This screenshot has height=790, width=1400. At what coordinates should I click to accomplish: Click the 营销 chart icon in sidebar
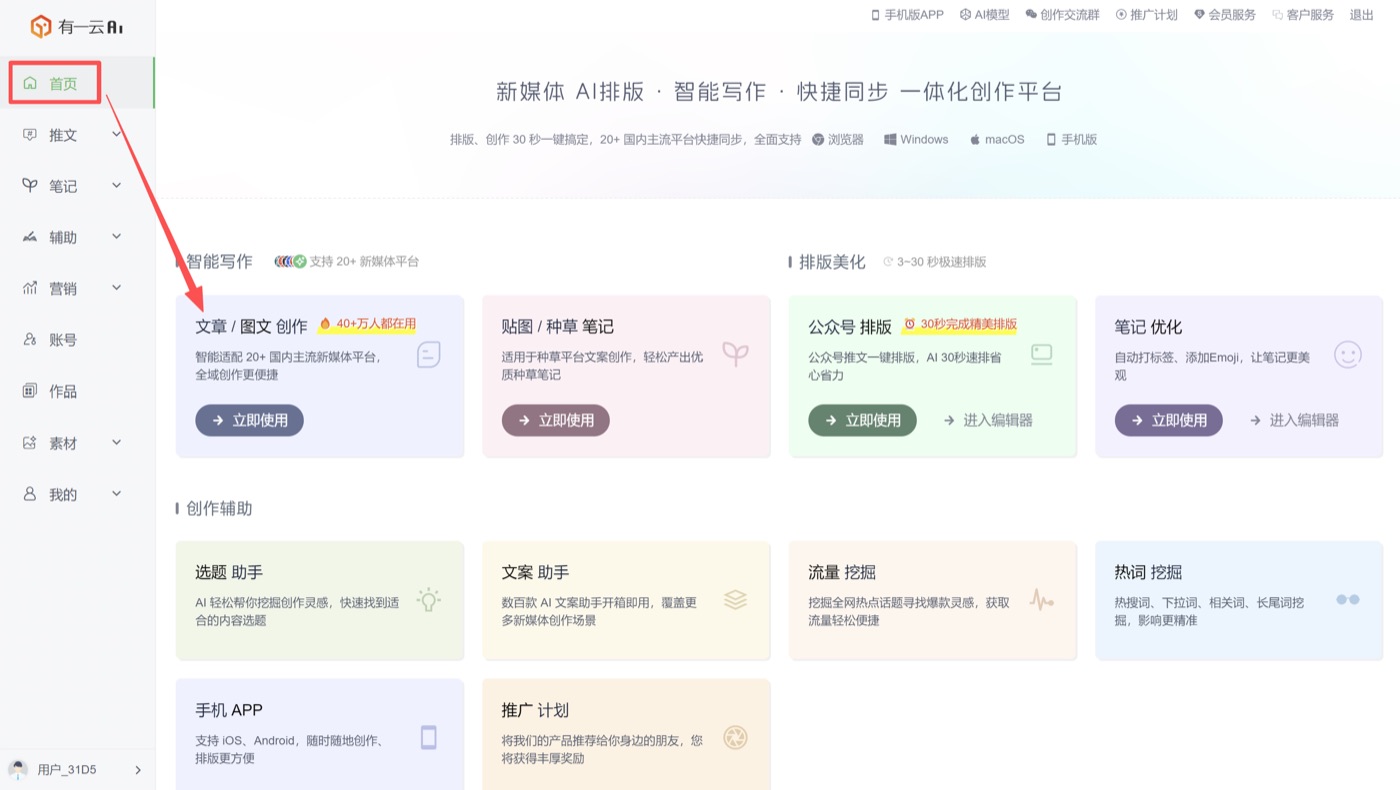[30, 288]
